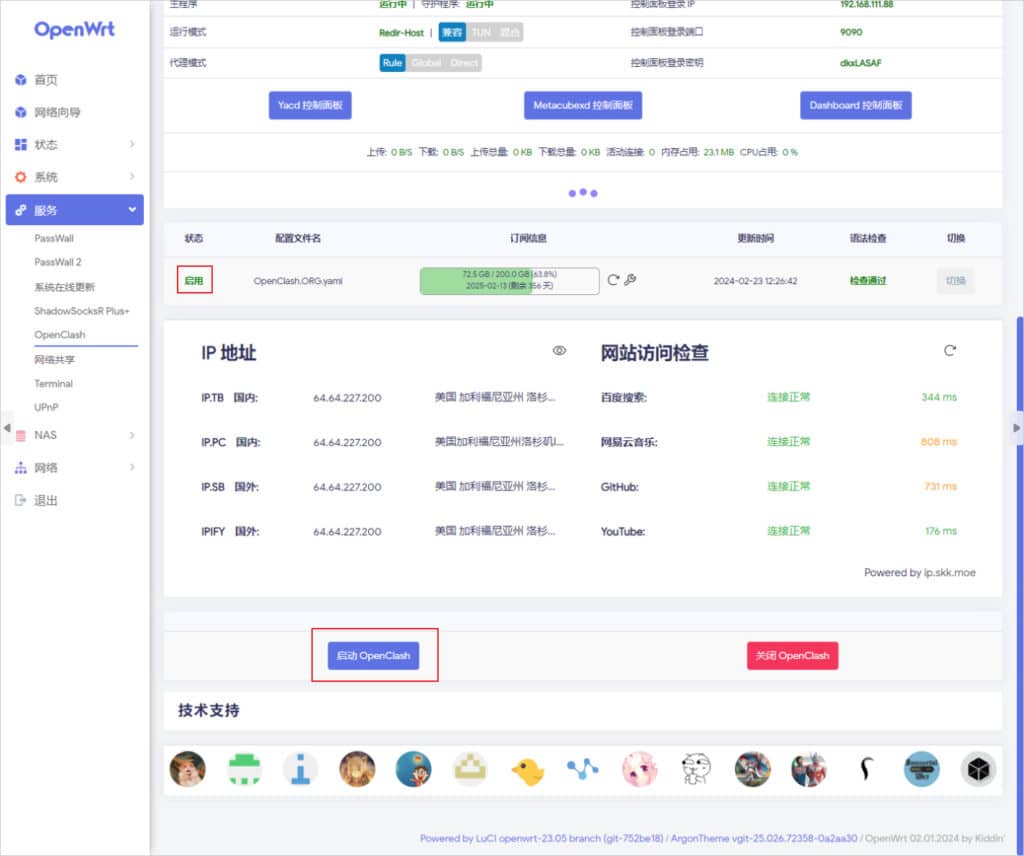
Task: Click the refresh subscription icon beside the progress bar
Action: 613,280
